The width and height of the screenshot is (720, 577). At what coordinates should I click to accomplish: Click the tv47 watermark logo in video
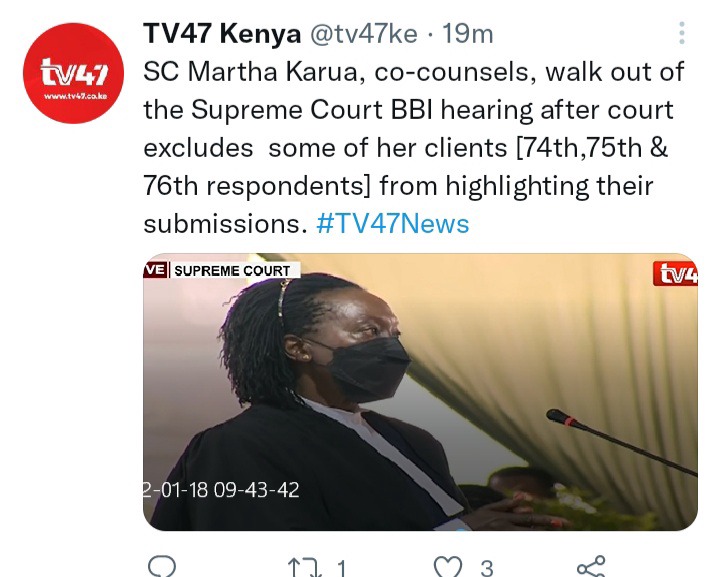pyautogui.click(x=675, y=274)
